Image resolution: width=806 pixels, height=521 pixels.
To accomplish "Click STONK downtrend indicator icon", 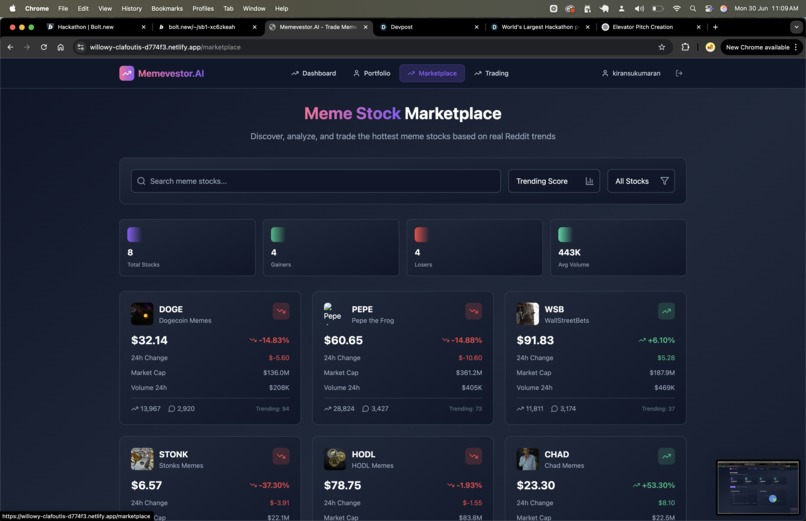I will point(281,456).
